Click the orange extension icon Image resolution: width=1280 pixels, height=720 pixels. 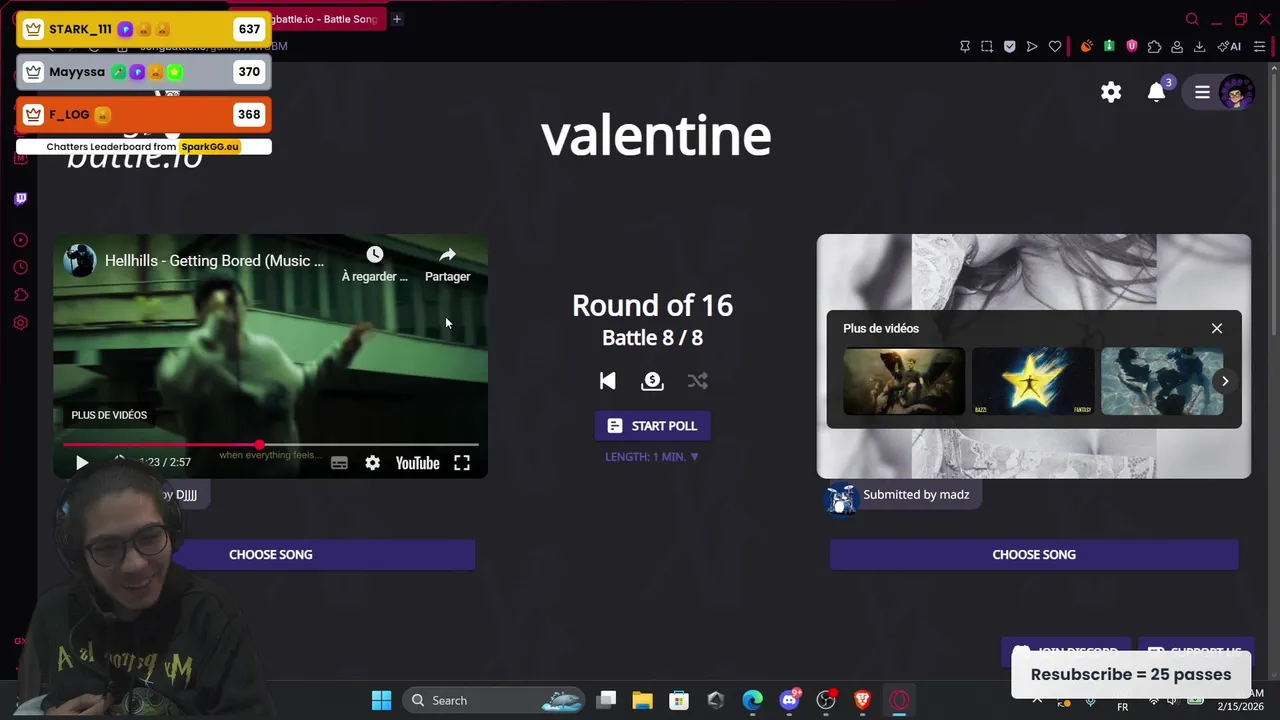point(1087,46)
